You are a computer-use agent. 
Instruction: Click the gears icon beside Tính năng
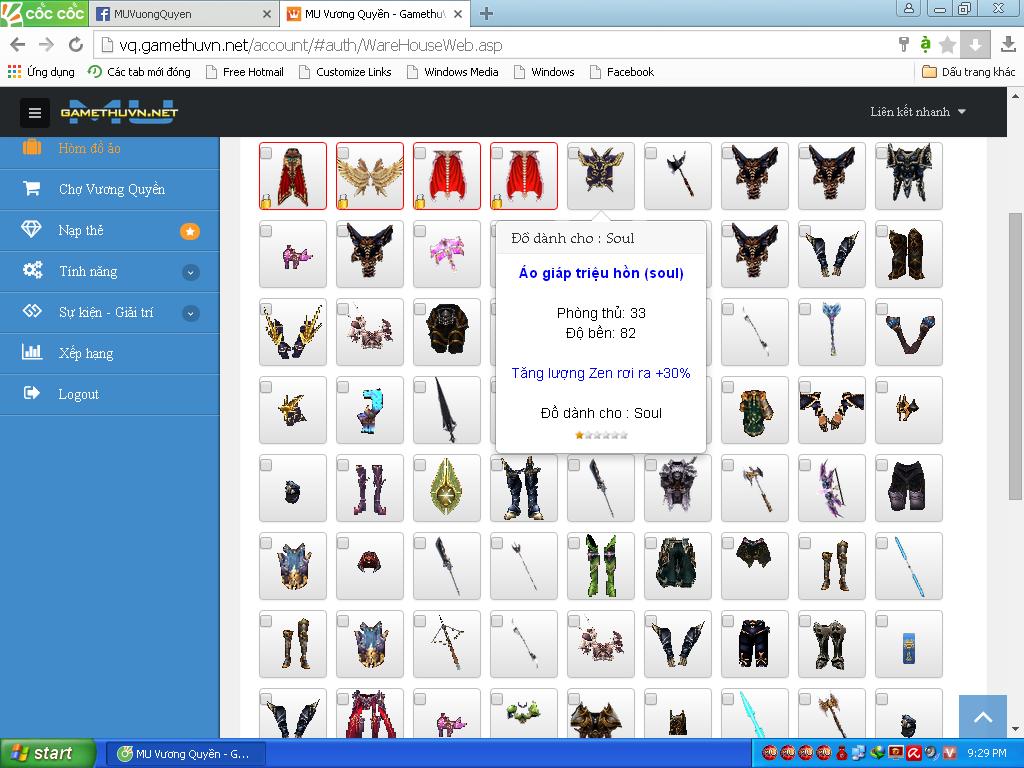click(x=32, y=271)
